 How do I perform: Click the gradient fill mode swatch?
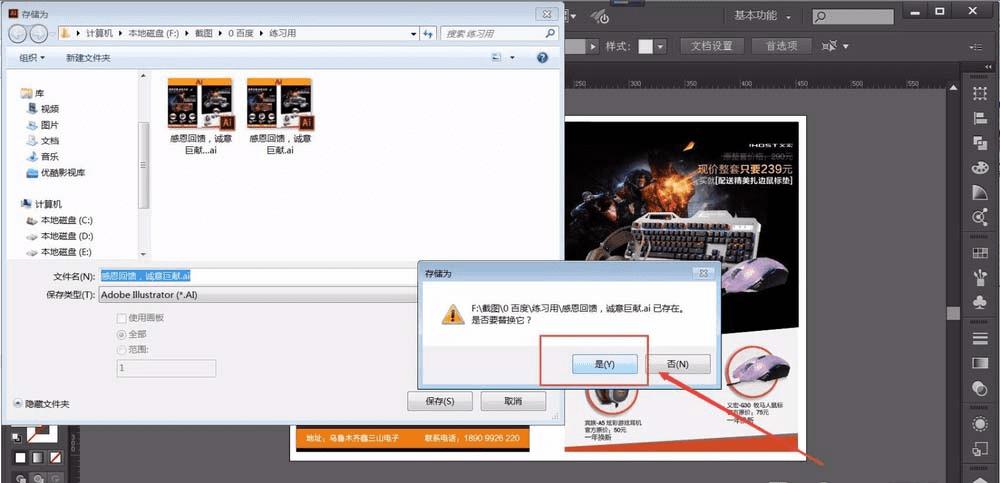pyautogui.click(x=38, y=457)
